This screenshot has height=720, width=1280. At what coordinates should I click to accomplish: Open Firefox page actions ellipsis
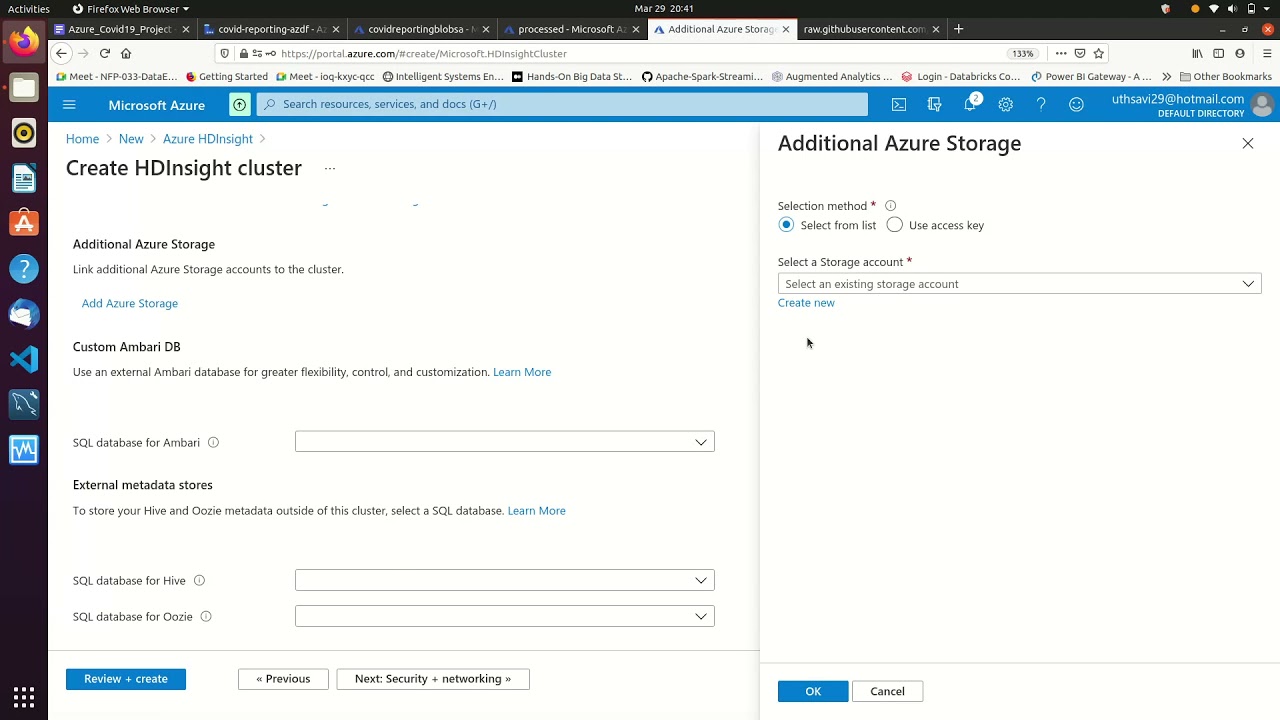point(1060,53)
